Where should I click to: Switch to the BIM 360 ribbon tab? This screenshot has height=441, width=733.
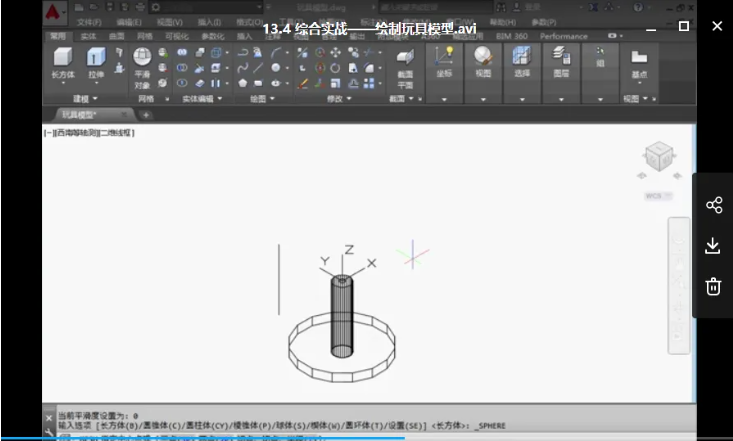tap(511, 36)
